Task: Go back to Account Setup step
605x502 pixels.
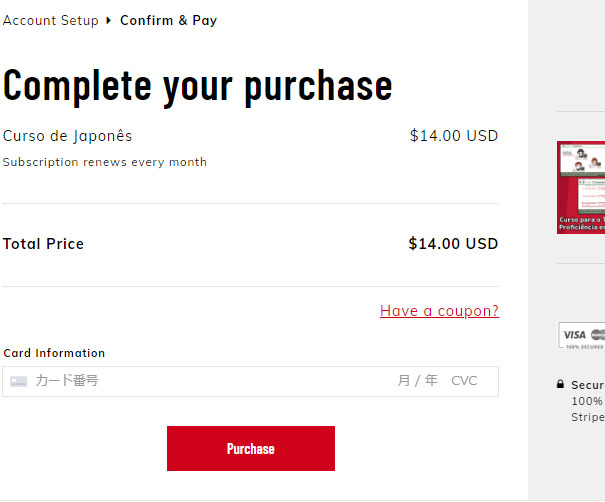Action: [51, 20]
